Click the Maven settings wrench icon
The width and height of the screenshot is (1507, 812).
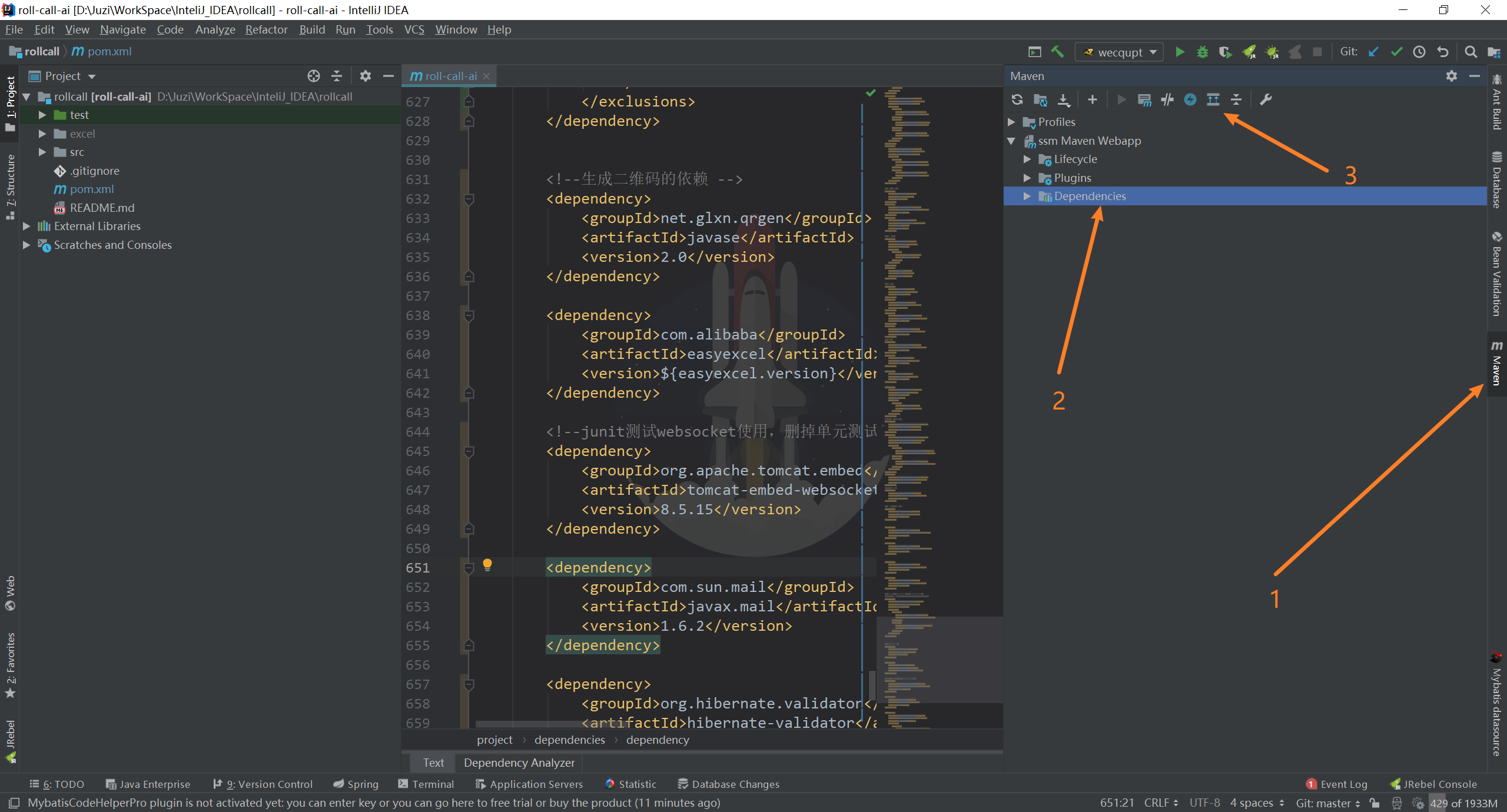(x=1266, y=99)
